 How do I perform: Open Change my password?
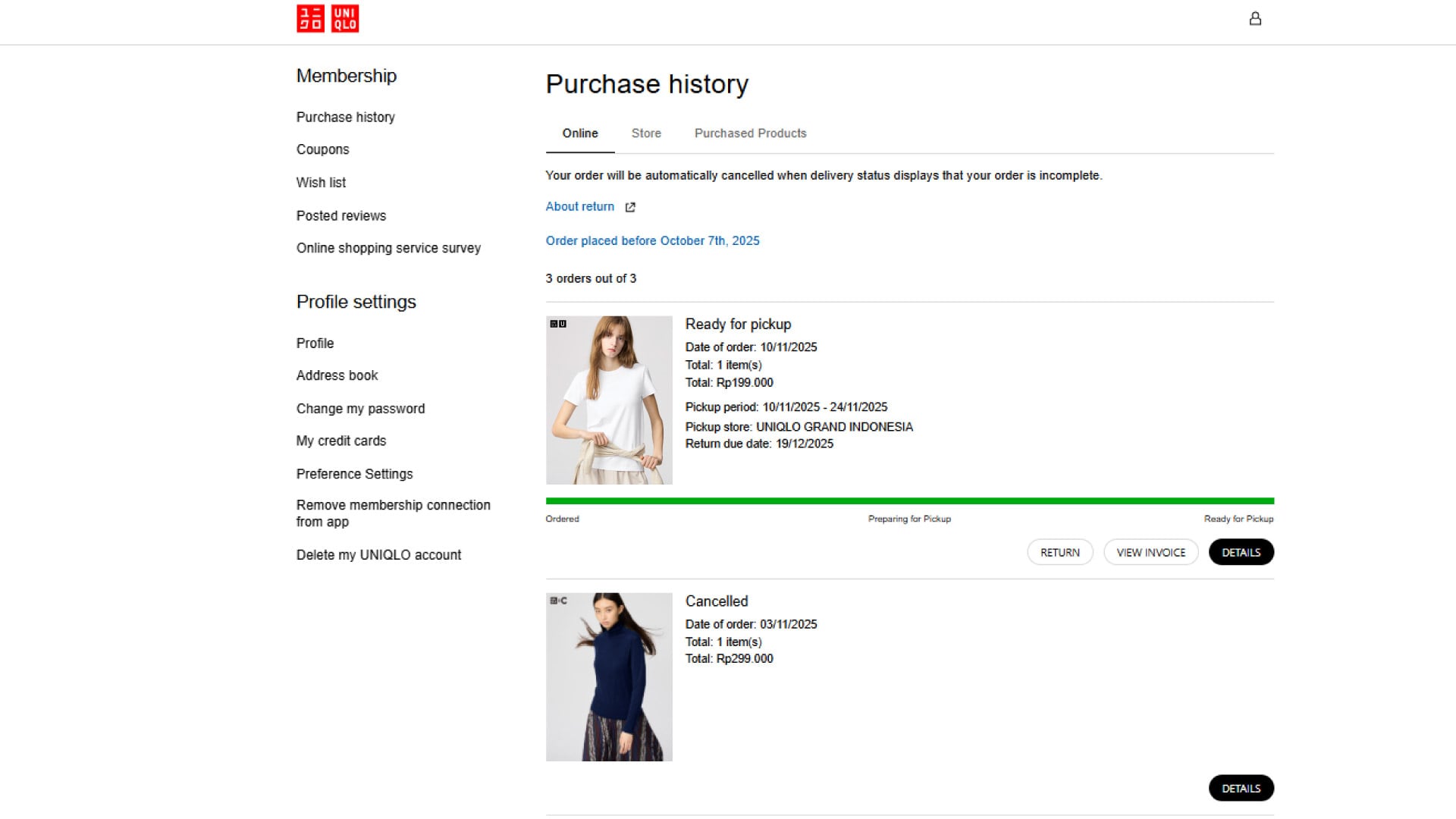[x=360, y=408]
